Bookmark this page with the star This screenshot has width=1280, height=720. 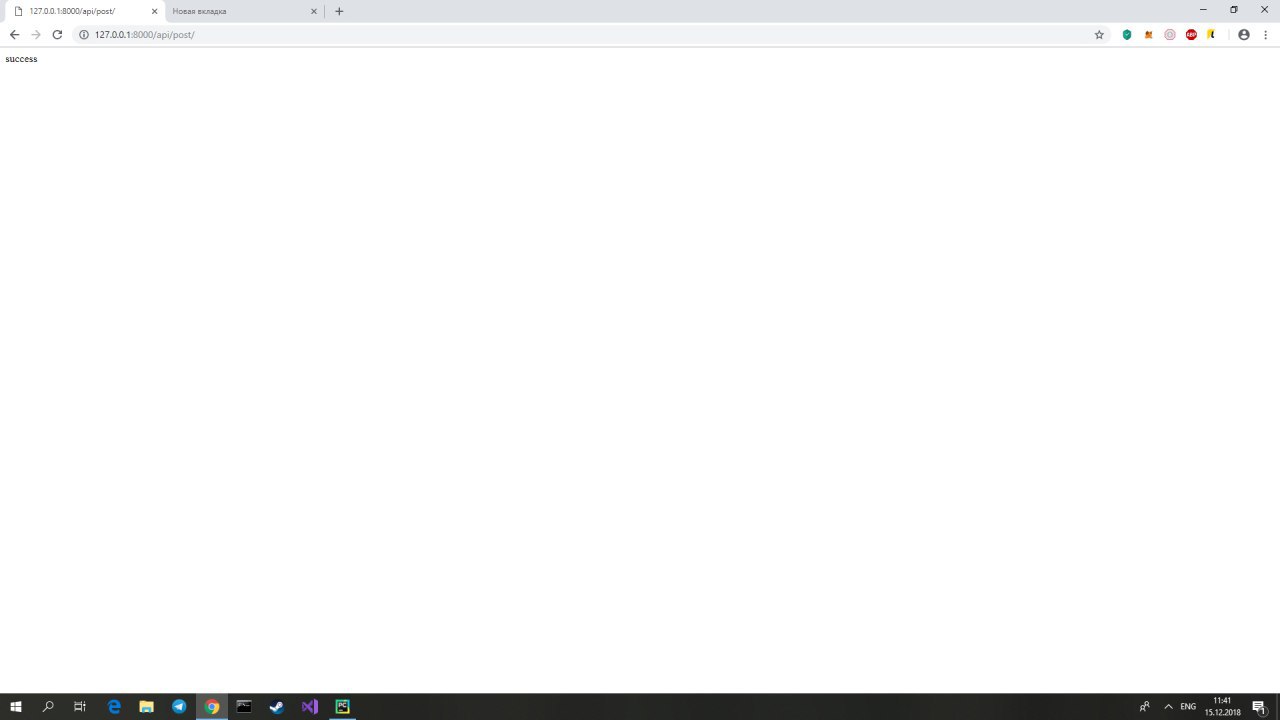tap(1099, 34)
